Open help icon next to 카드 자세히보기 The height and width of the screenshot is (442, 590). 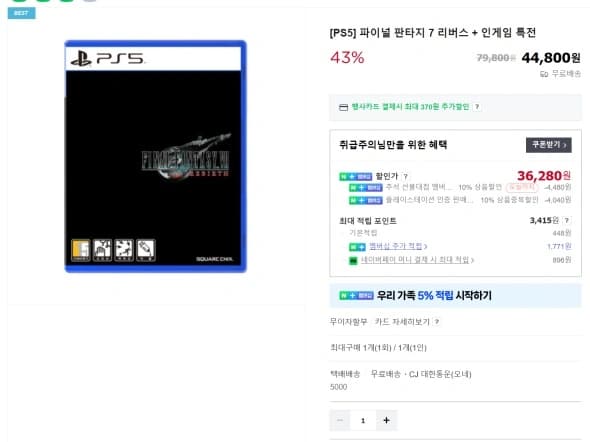pyautogui.click(x=436, y=322)
